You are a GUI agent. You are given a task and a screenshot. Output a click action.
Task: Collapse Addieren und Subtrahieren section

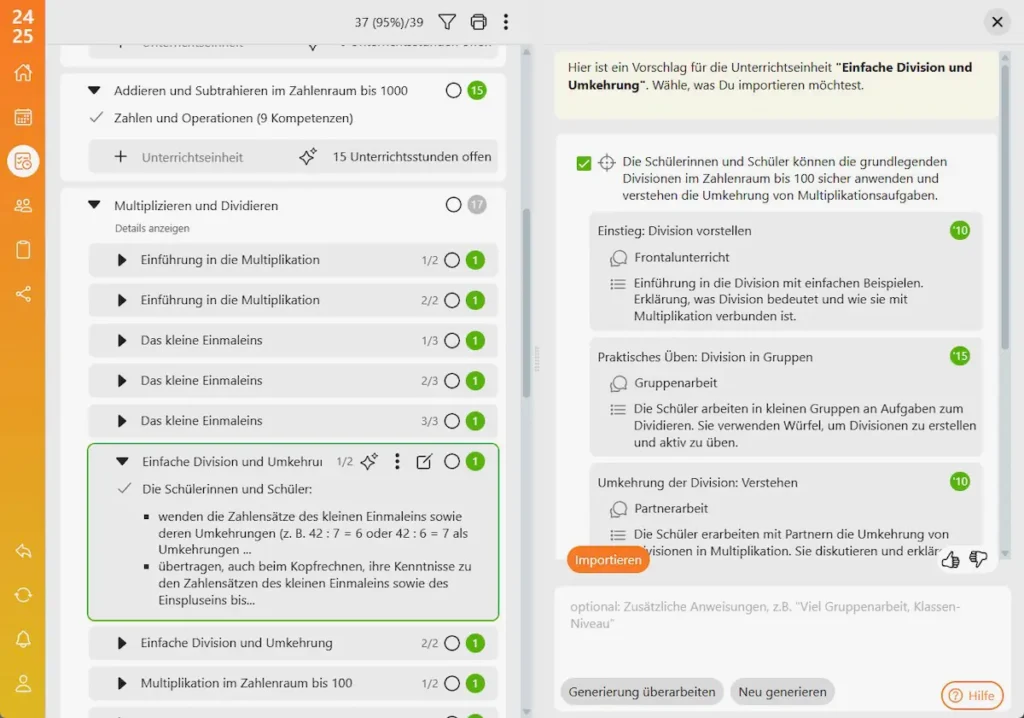pyautogui.click(x=94, y=90)
